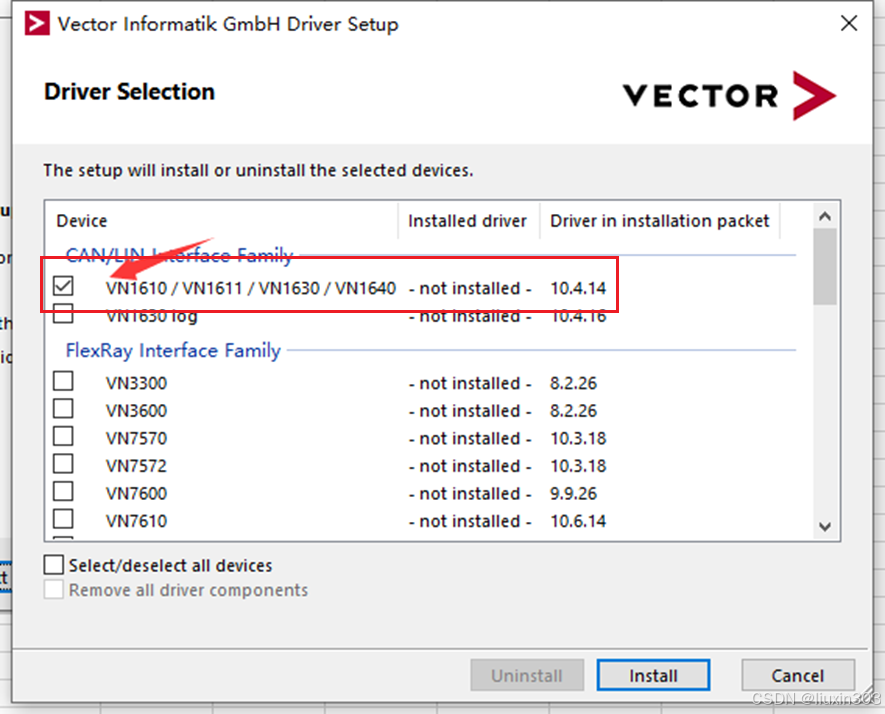Select the VN7610 checkbox

coord(63,519)
